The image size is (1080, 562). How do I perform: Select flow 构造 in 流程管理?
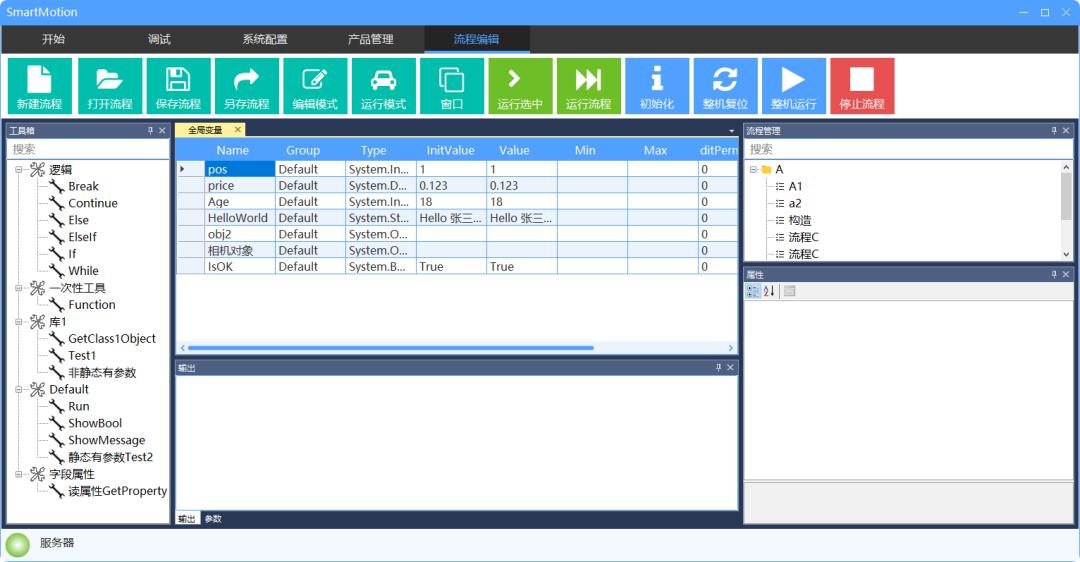pyautogui.click(x=800, y=220)
